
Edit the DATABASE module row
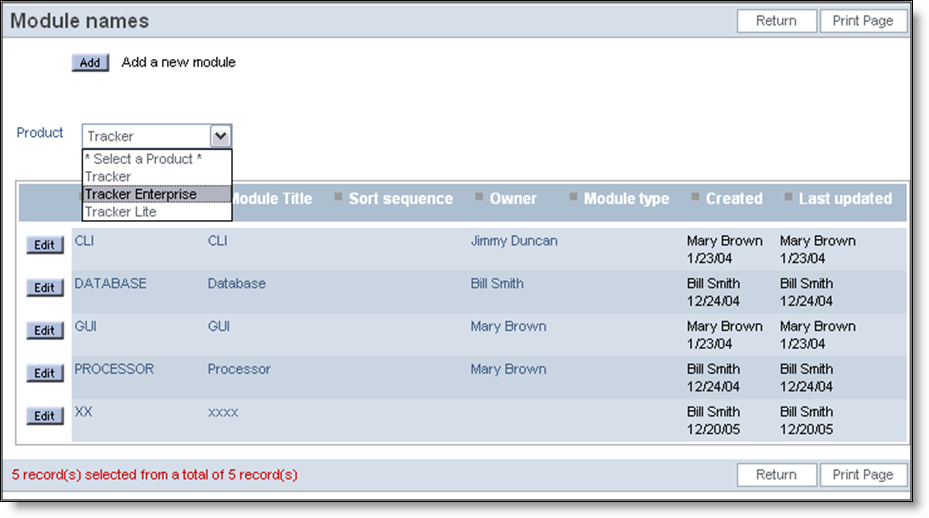click(44, 287)
